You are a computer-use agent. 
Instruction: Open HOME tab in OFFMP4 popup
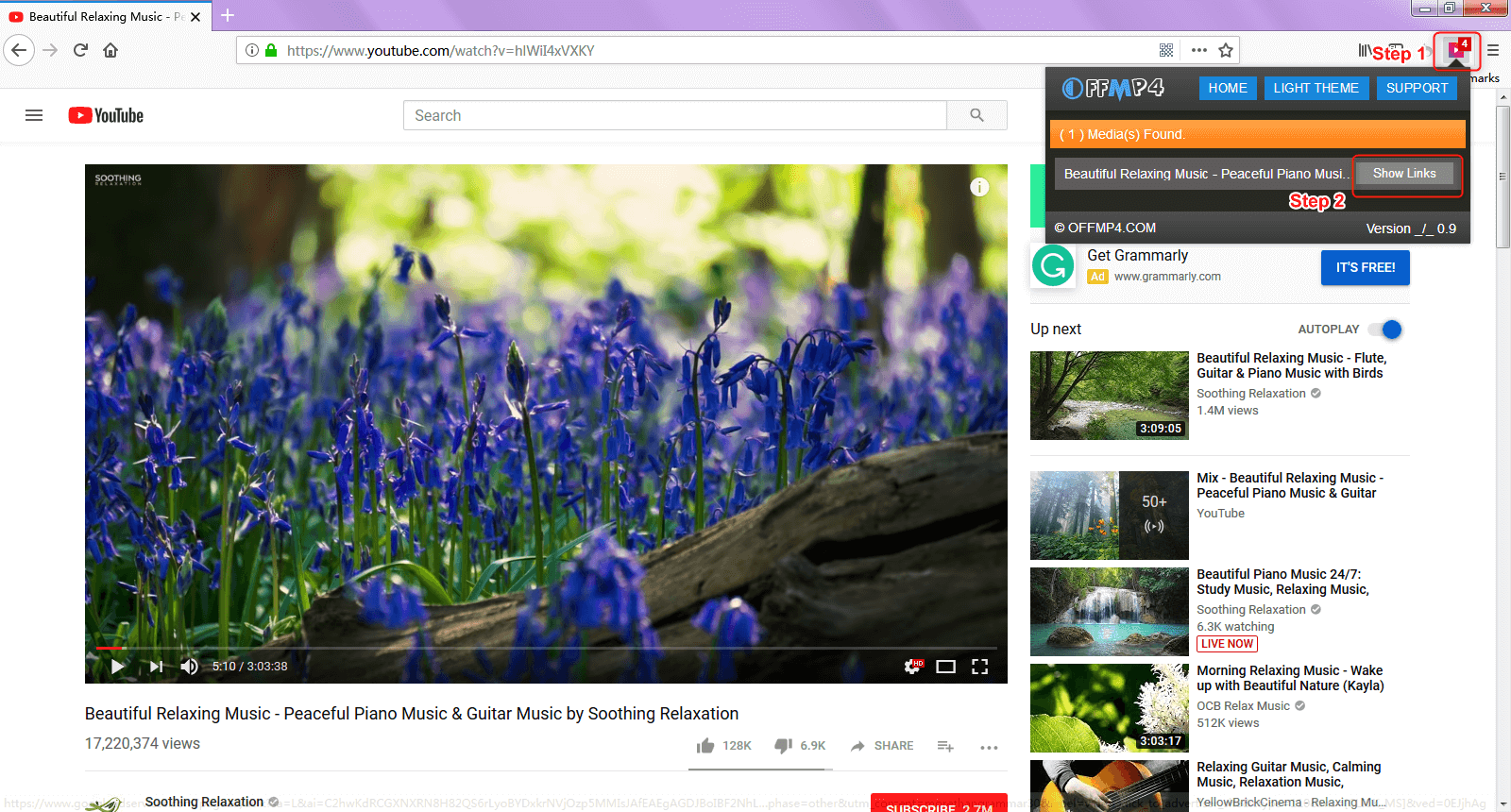(1227, 88)
